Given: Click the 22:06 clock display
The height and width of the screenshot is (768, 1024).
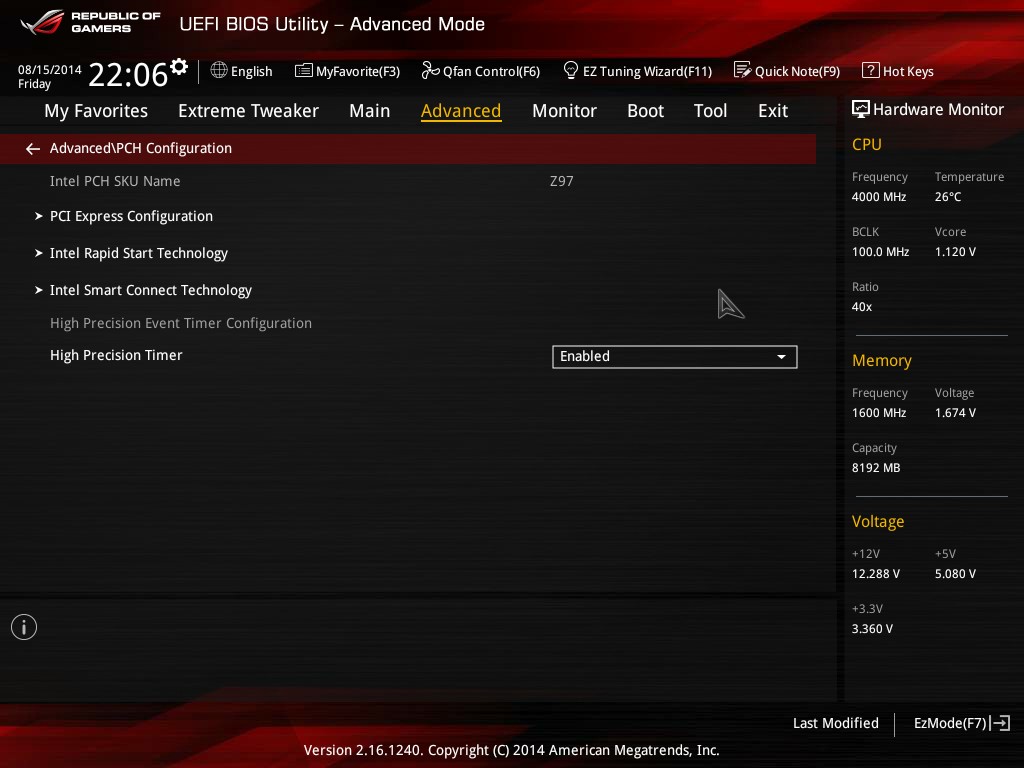Looking at the screenshot, I should click(x=128, y=74).
